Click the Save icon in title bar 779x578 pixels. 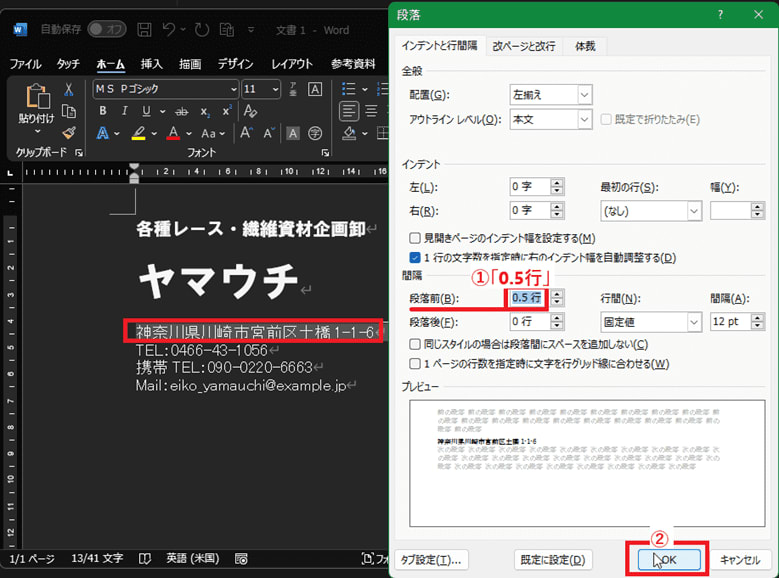145,29
